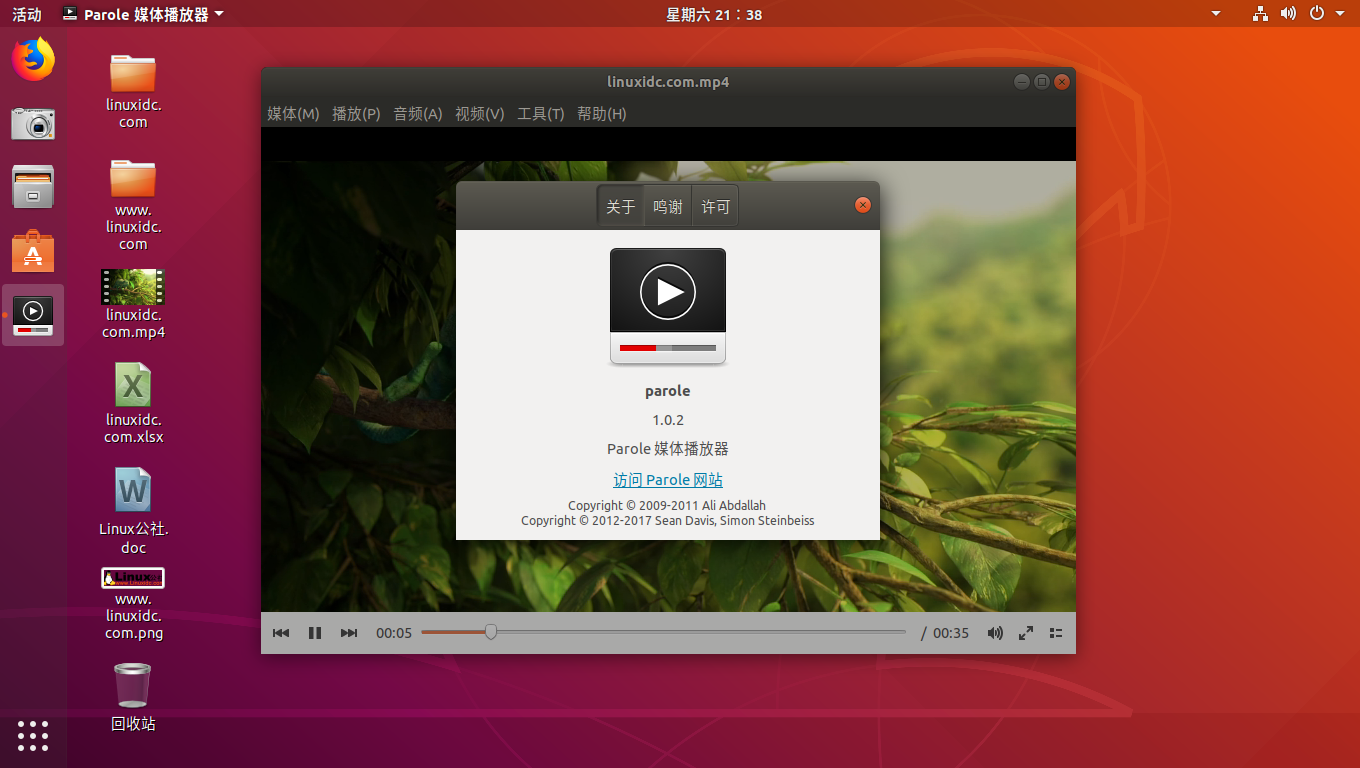
Task: Launch the screenshot camera app in dock
Action: click(x=33, y=124)
